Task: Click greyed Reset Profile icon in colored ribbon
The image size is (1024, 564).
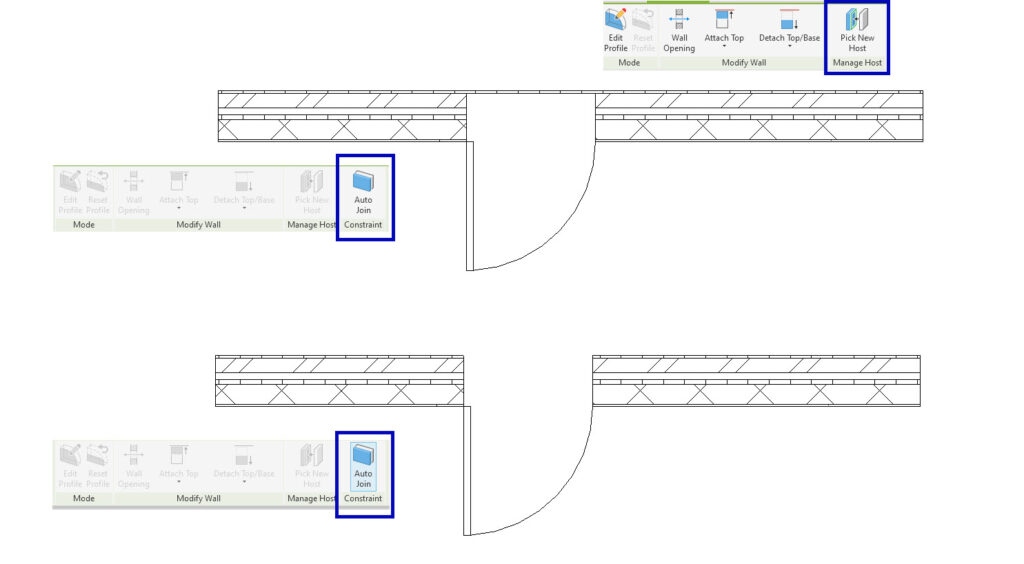Action: (643, 20)
